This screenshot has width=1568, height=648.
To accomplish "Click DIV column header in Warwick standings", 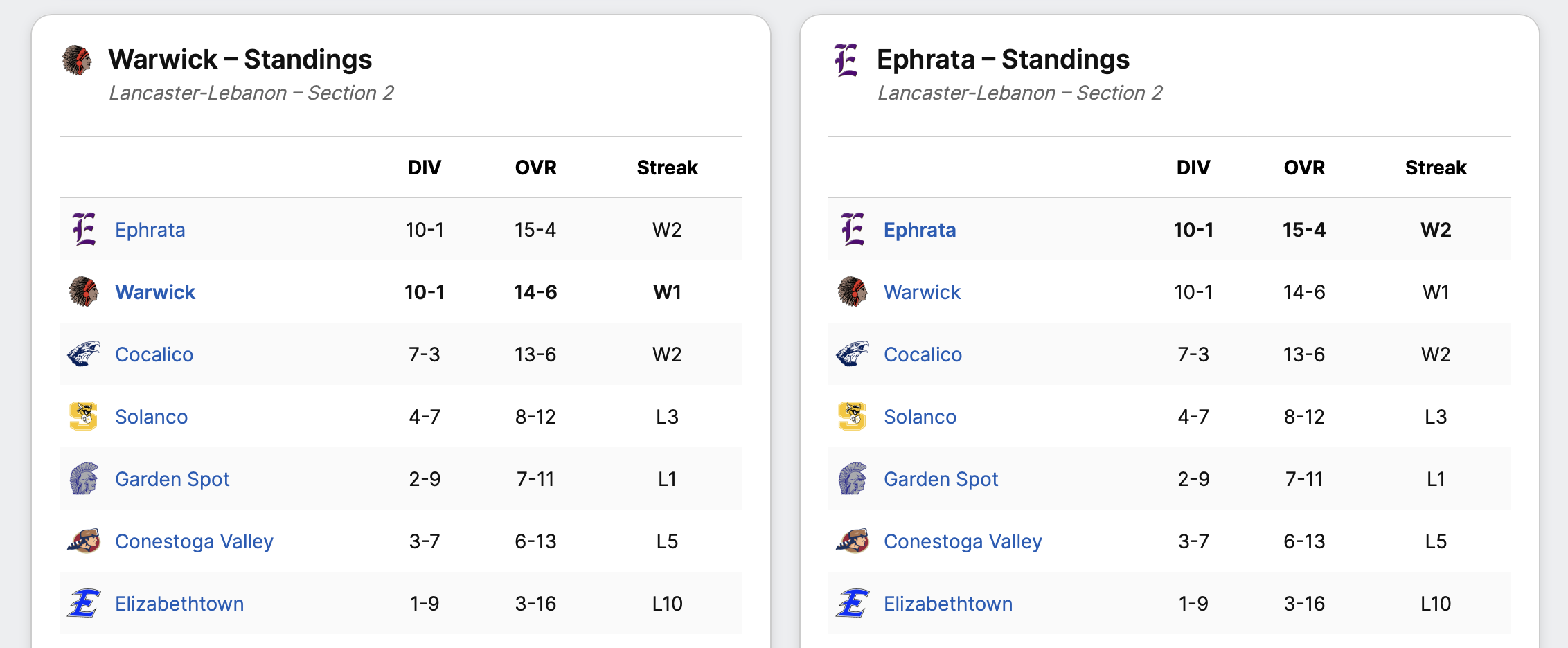I will pos(425,168).
